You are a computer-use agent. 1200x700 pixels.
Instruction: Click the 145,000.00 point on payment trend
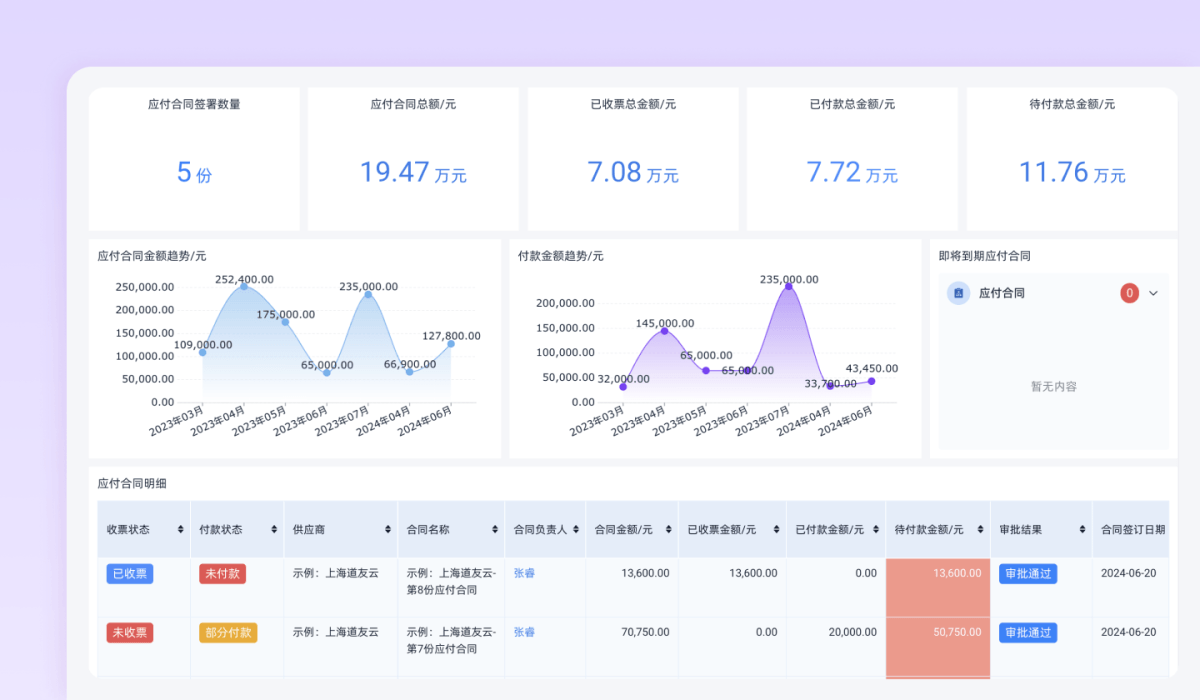(664, 331)
